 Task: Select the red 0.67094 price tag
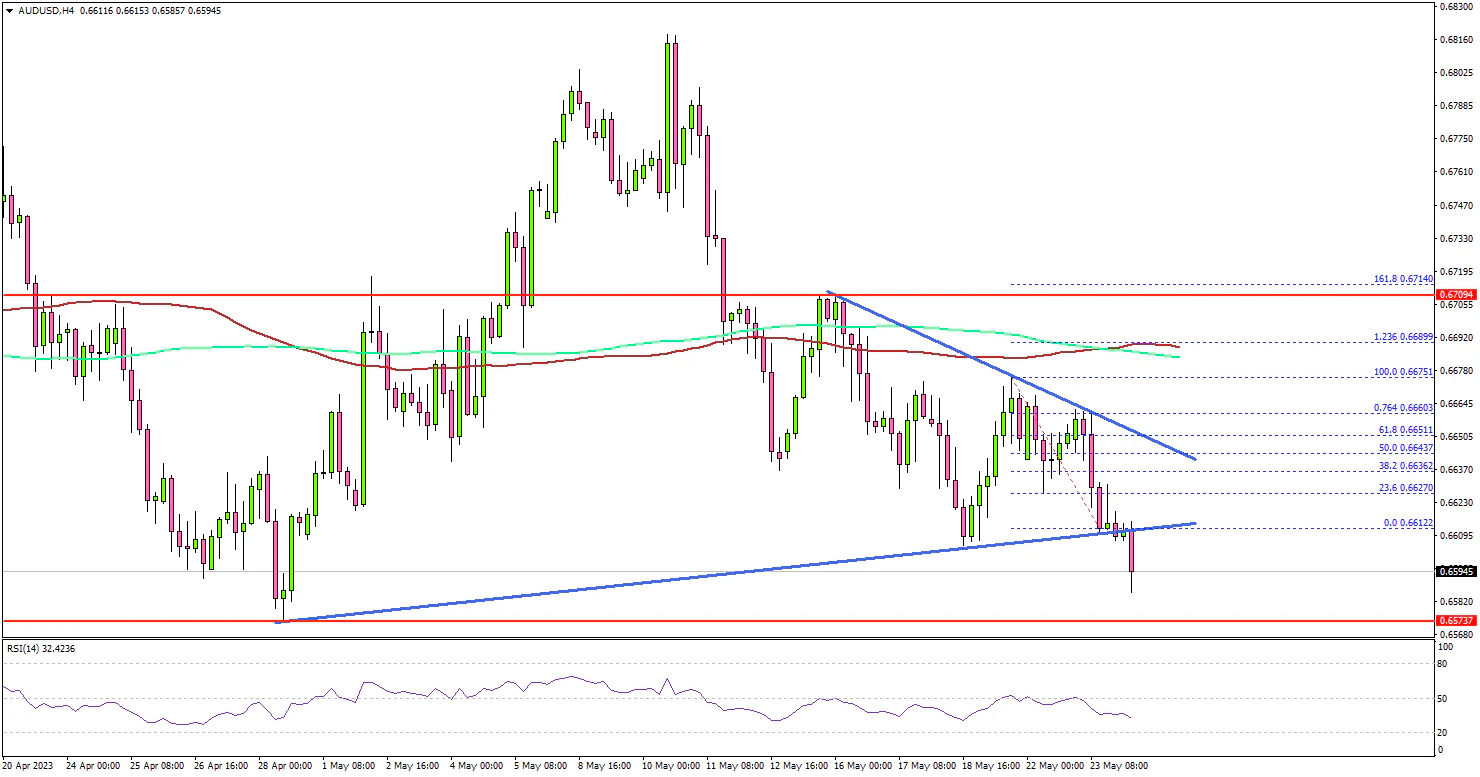1454,295
